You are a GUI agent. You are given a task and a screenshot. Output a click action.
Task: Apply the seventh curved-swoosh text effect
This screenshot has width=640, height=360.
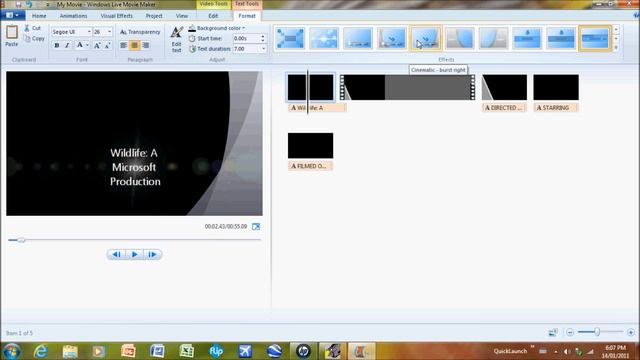point(493,38)
